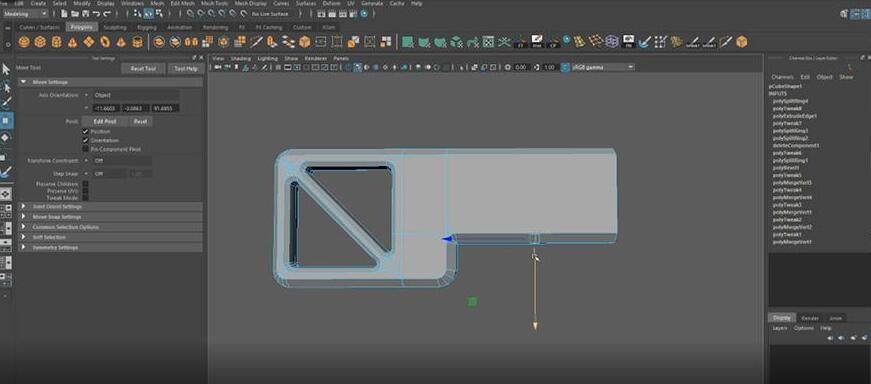871x384 pixels.
Task: Create a polygon torus from the shelf
Action: [x=105, y=42]
